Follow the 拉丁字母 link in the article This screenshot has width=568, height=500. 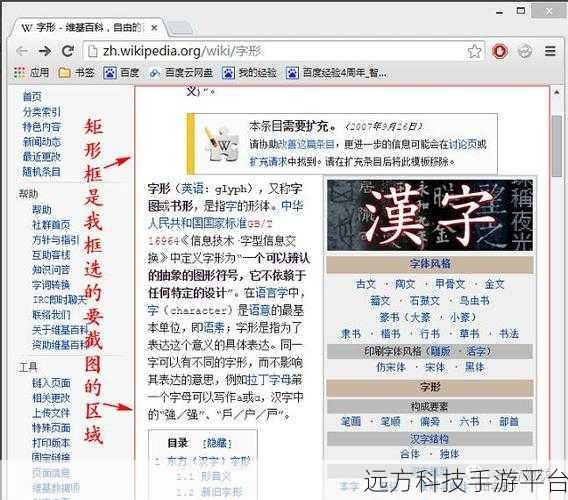click(269, 380)
